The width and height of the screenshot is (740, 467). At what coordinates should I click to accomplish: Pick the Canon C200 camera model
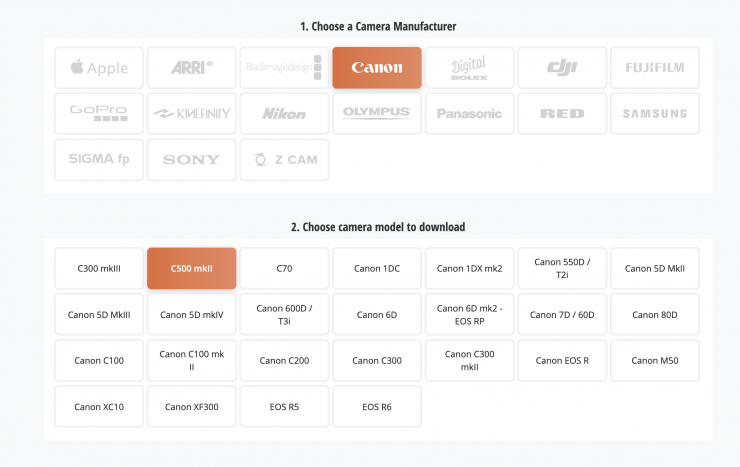(x=284, y=360)
